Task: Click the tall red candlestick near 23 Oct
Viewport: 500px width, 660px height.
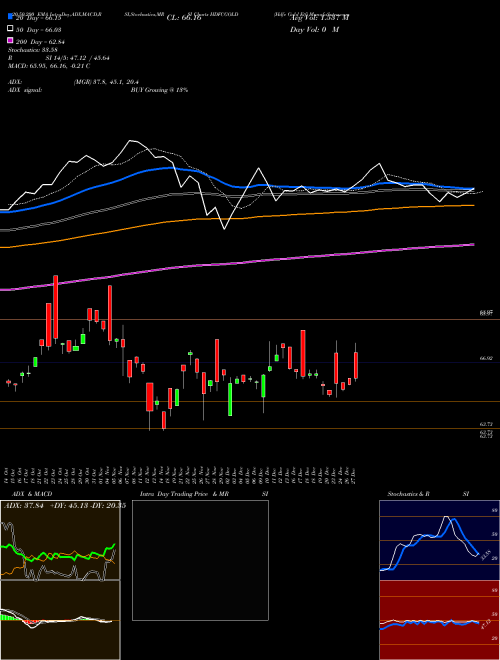Action: 55,307
